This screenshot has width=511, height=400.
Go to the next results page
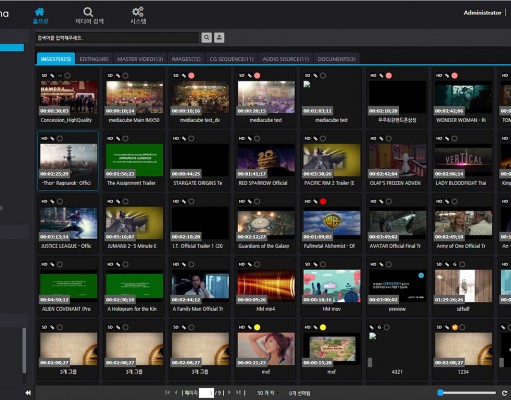tap(229, 393)
